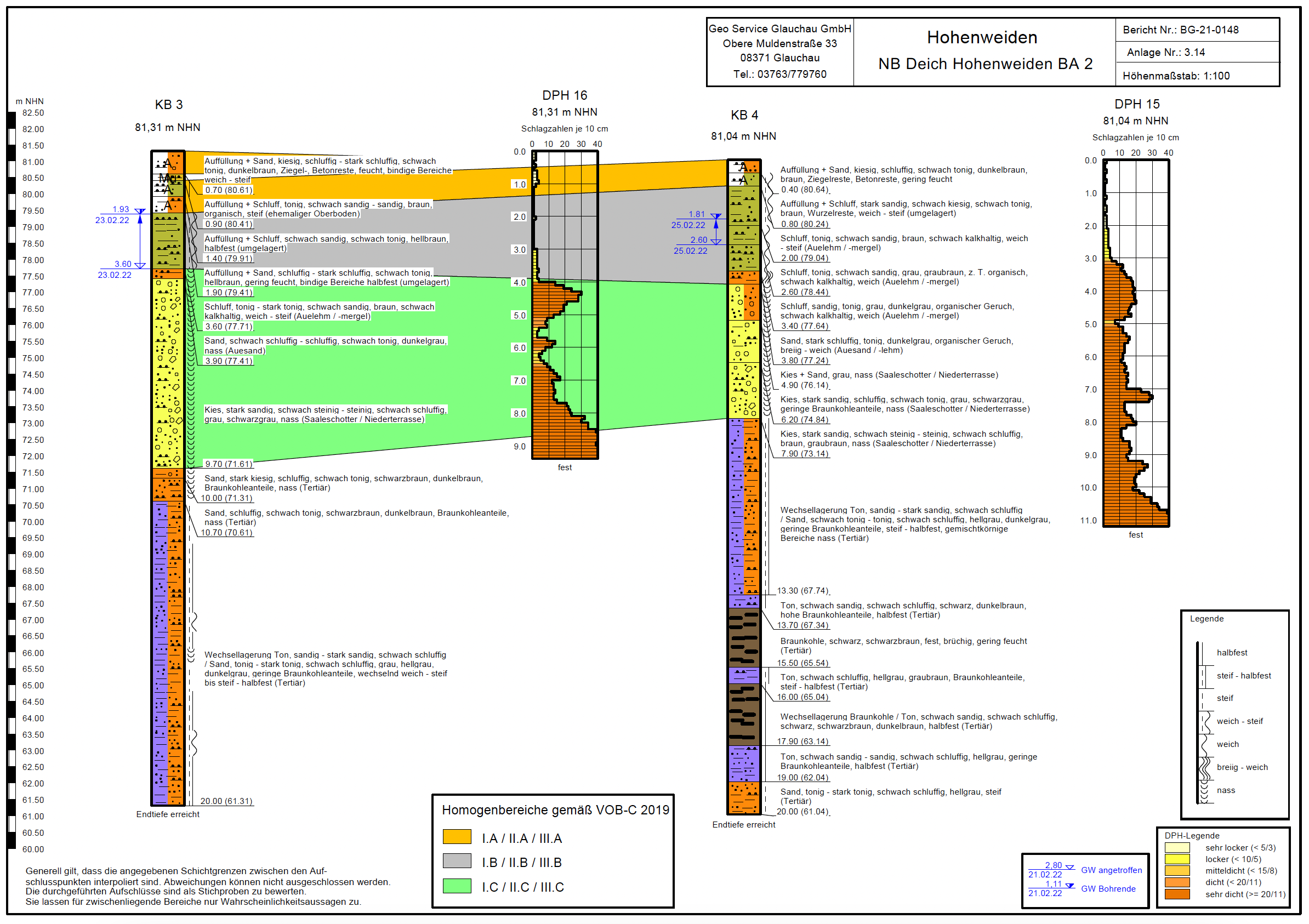The height and width of the screenshot is (924, 1309).
Task: Click the 'GW Bohrende' filled triangle icon
Action: (x=1069, y=886)
